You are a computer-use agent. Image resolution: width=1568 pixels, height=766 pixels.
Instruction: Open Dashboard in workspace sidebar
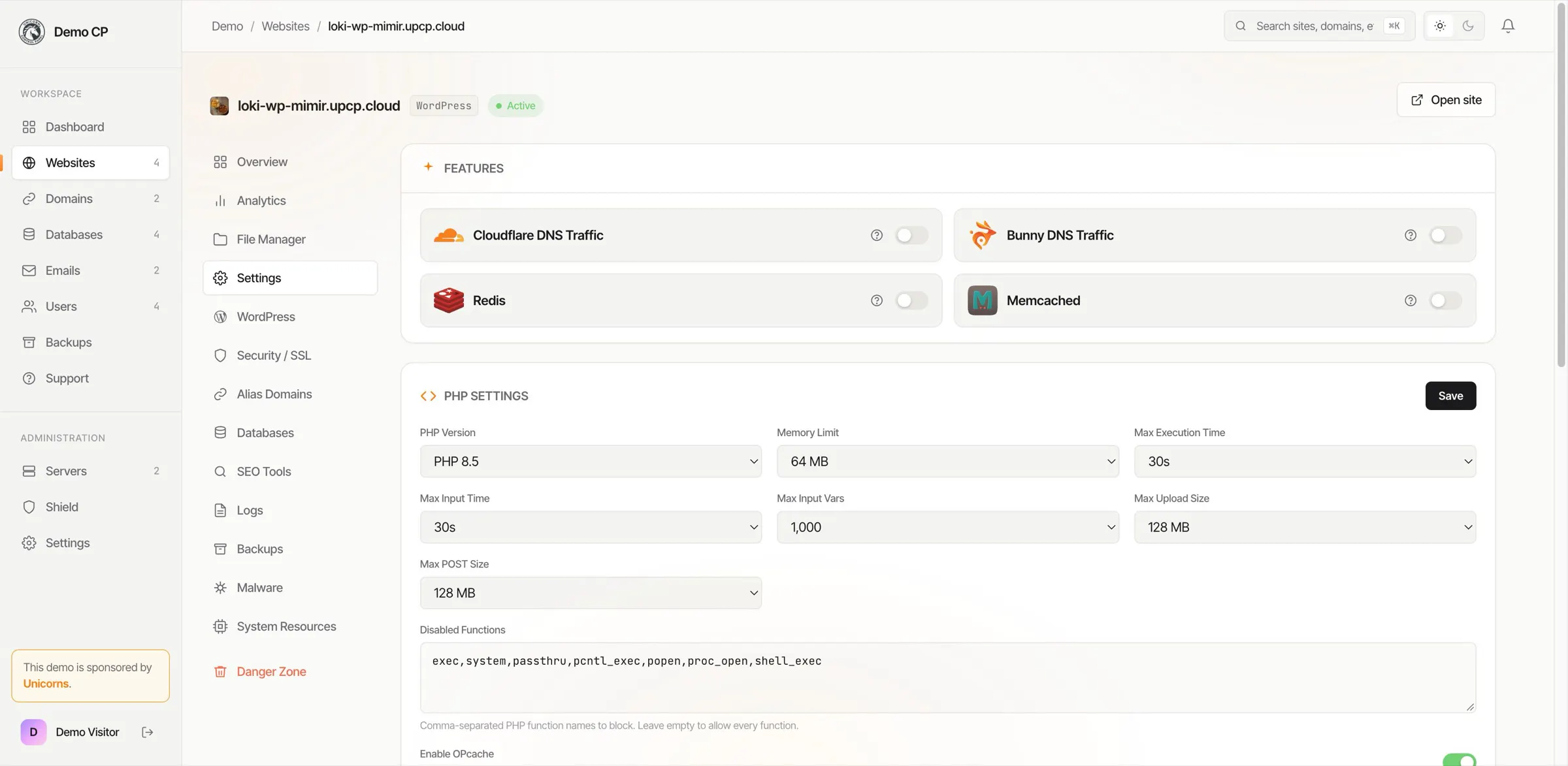pos(91,127)
